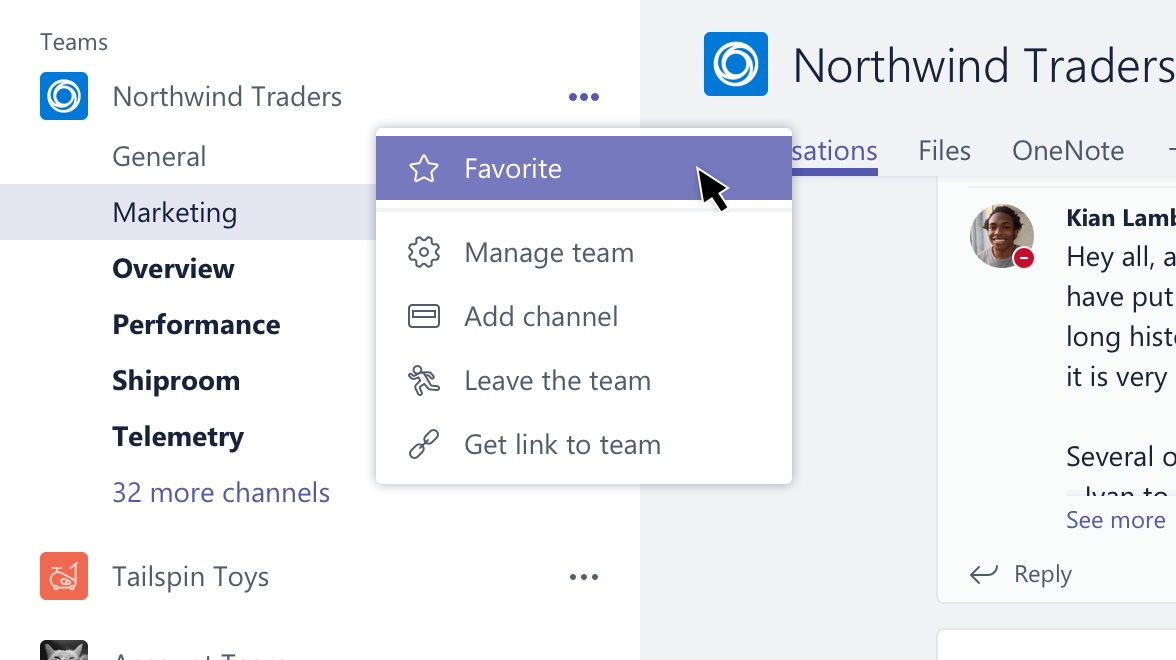Viewport: 1176px width, 660px height.
Task: Click the Manage team gear icon
Action: [x=424, y=253]
